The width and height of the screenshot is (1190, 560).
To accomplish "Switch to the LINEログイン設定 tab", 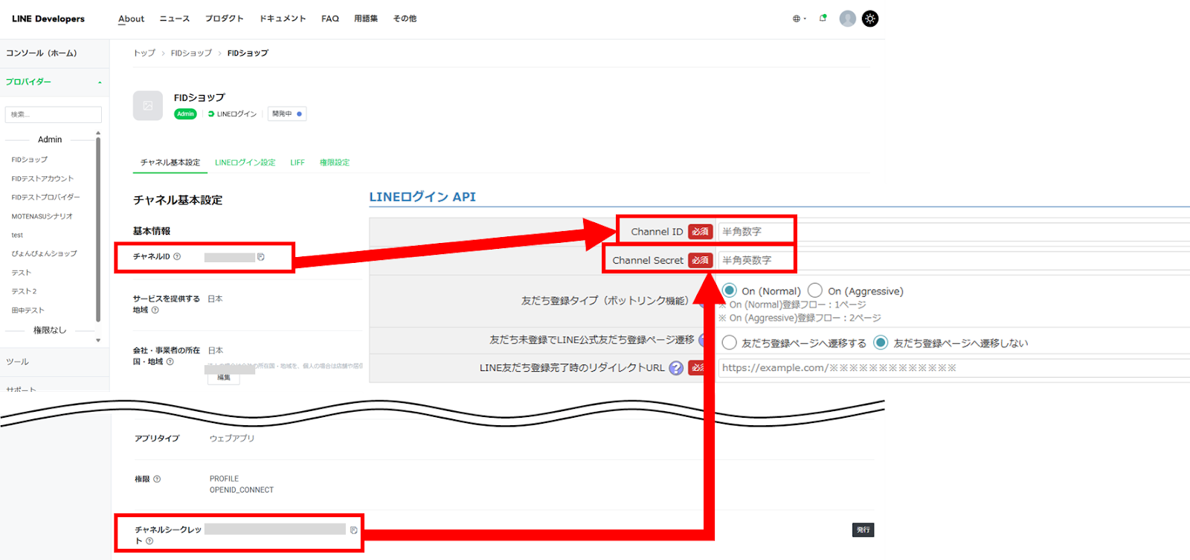I will click(x=245, y=162).
